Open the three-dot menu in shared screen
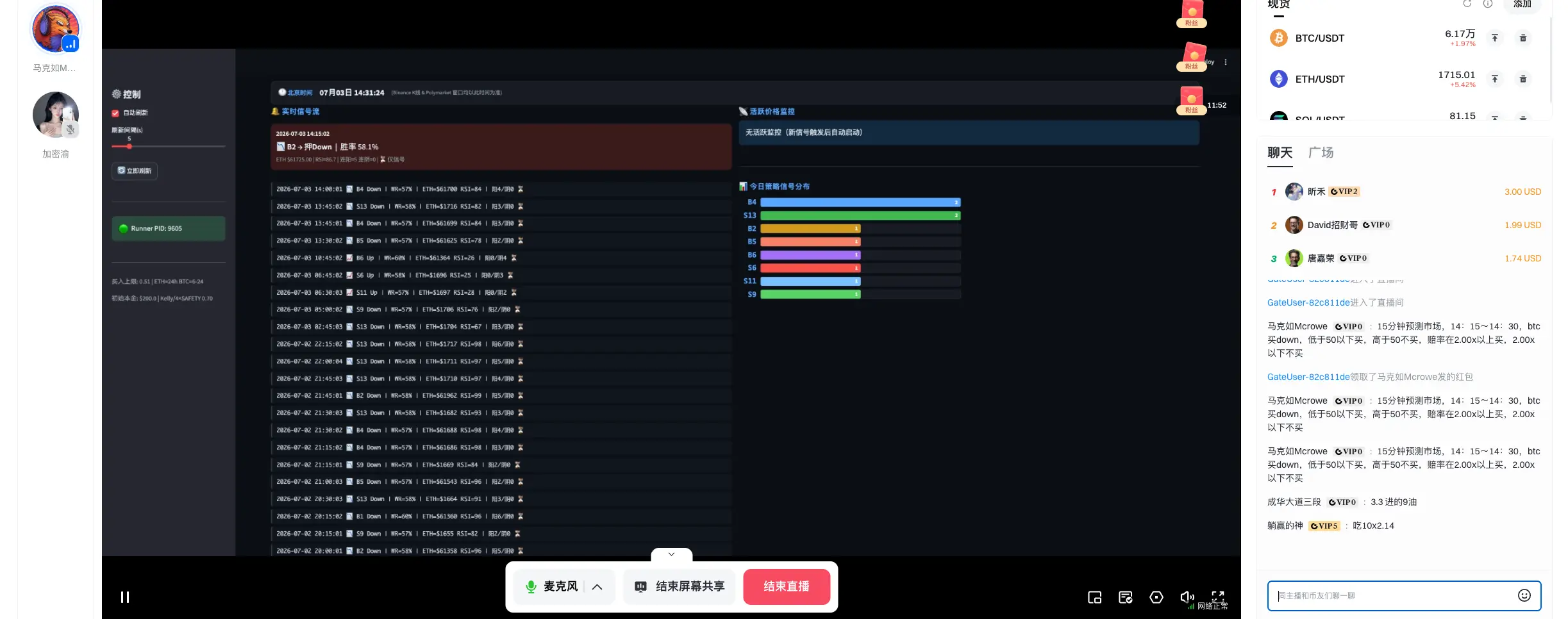Viewport: 1568px width, 619px height. 1225,62
